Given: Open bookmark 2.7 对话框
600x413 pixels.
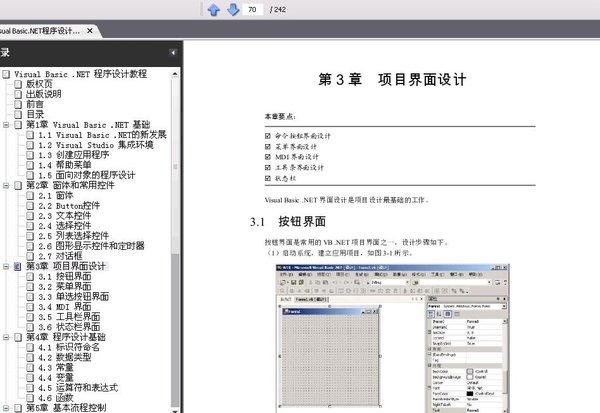Looking at the screenshot, I should (x=60, y=256).
